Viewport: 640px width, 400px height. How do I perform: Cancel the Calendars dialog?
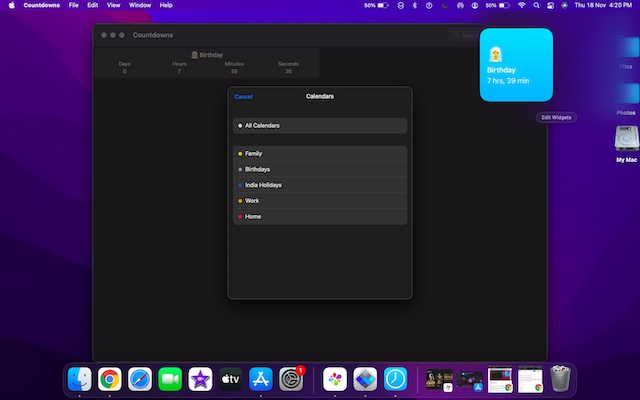[x=243, y=97]
